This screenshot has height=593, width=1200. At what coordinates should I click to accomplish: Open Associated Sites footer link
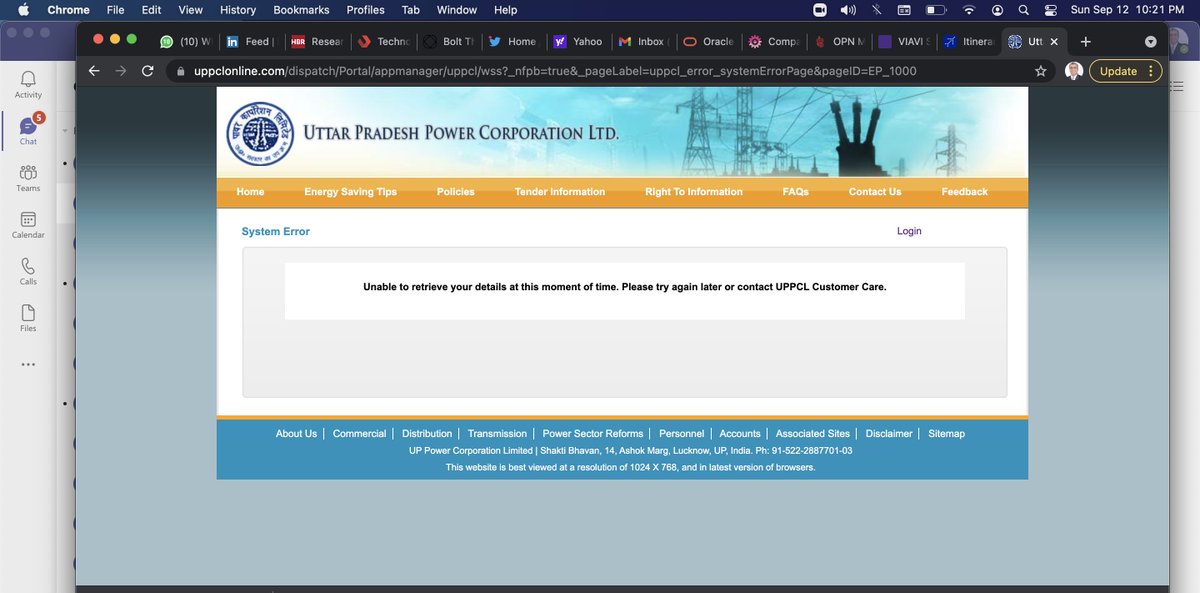[813, 434]
